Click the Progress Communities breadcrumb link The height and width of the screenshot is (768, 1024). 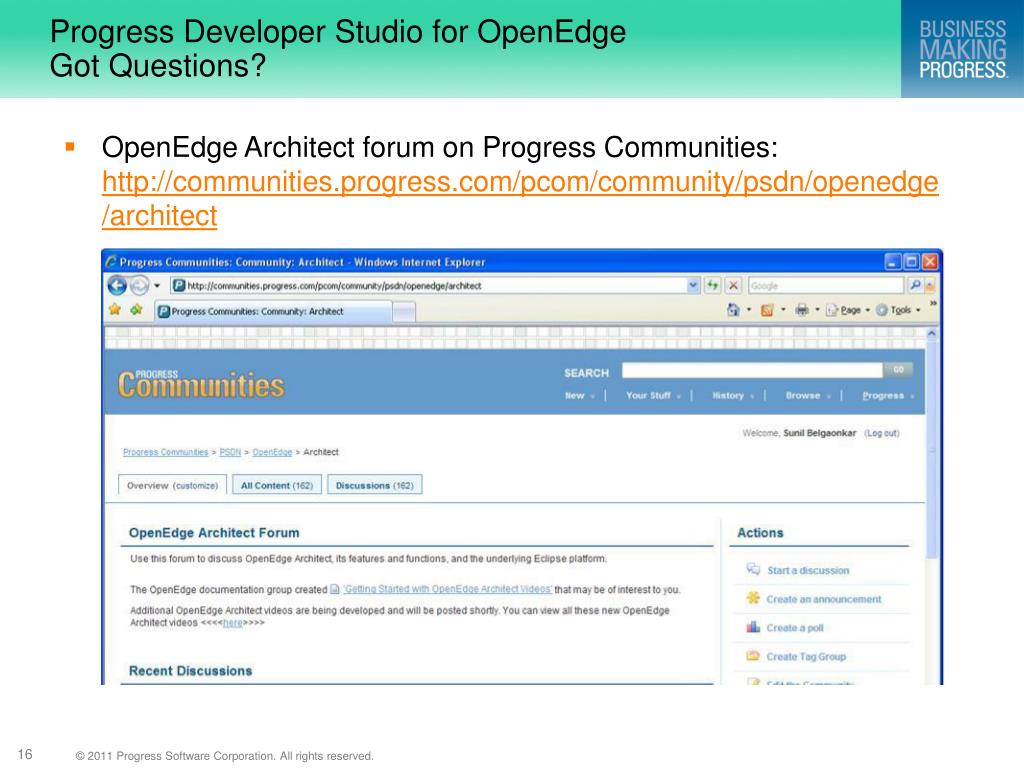[165, 452]
